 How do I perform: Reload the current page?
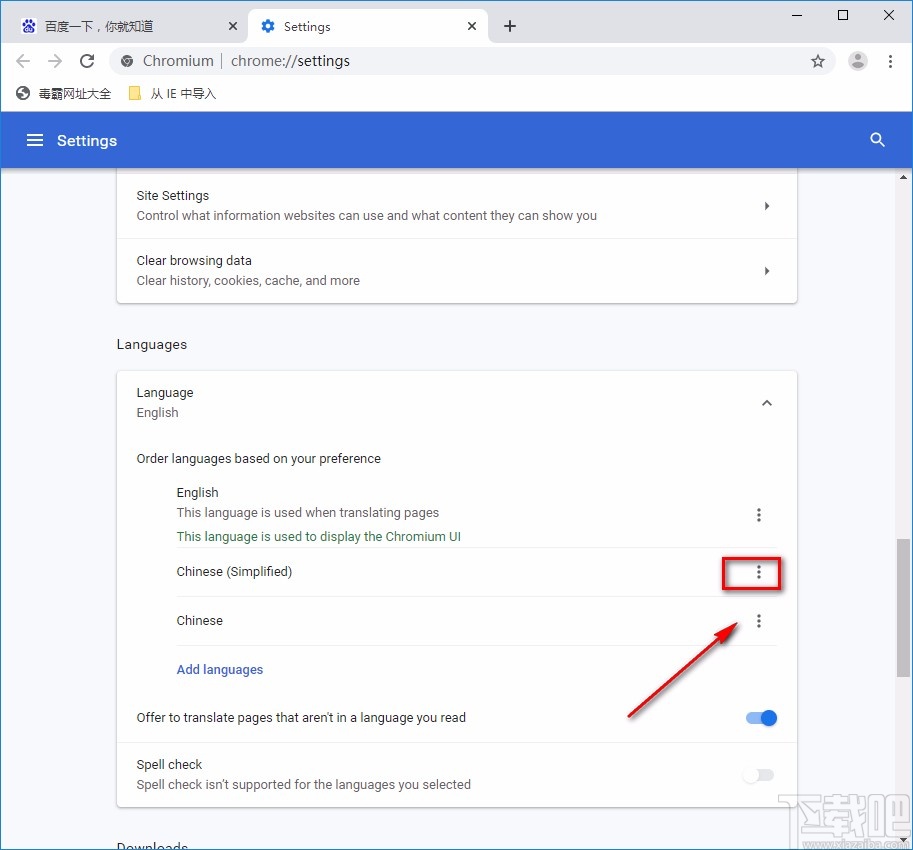(x=87, y=61)
